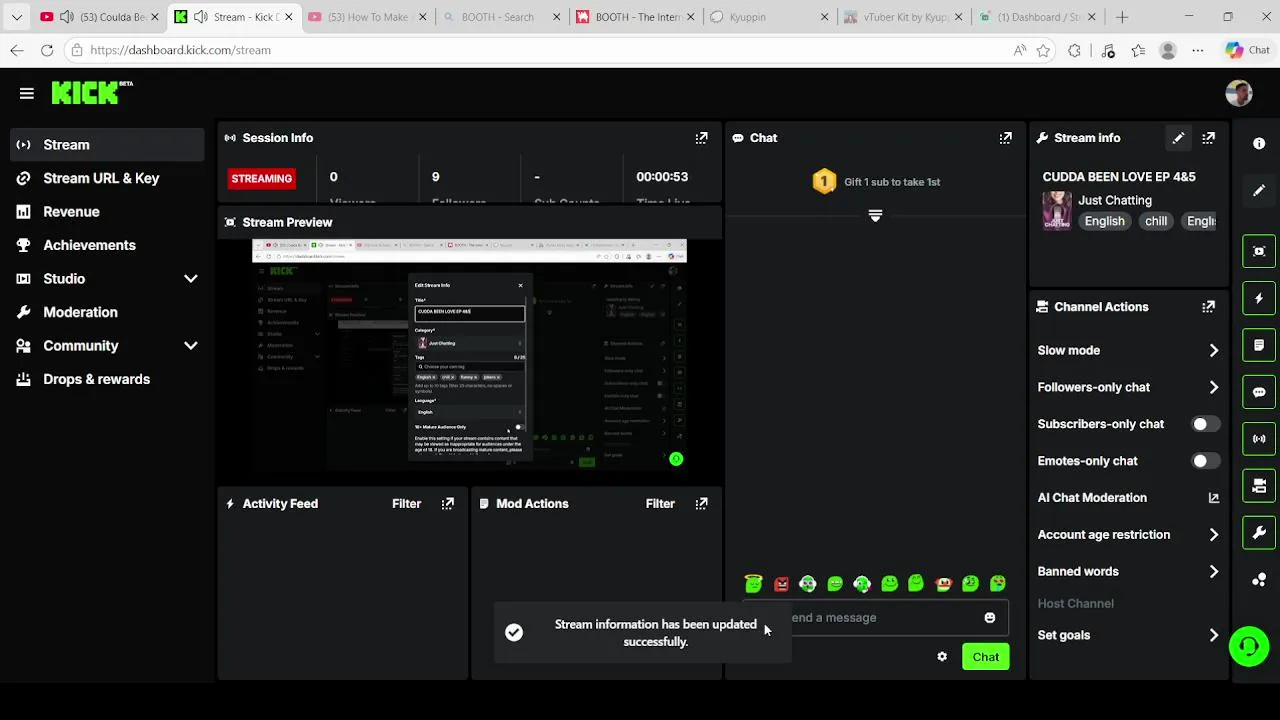Click the stream preview thumbnail
This screenshot has height=720, width=1280.
[469, 353]
